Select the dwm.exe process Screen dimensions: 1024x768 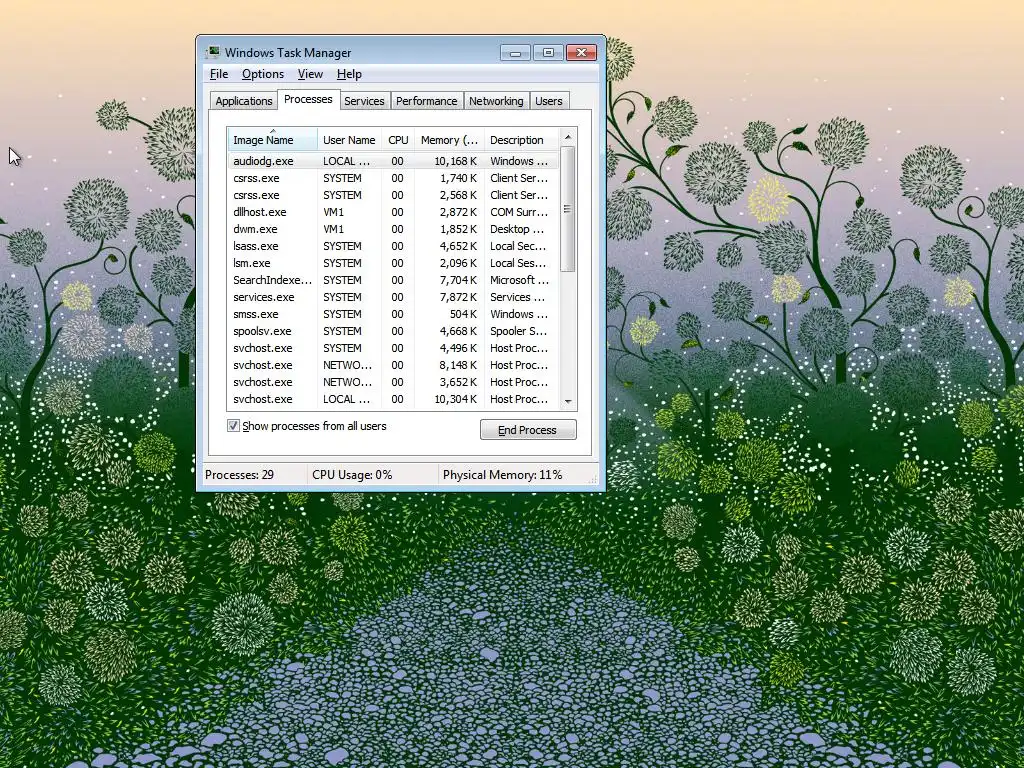(x=393, y=229)
